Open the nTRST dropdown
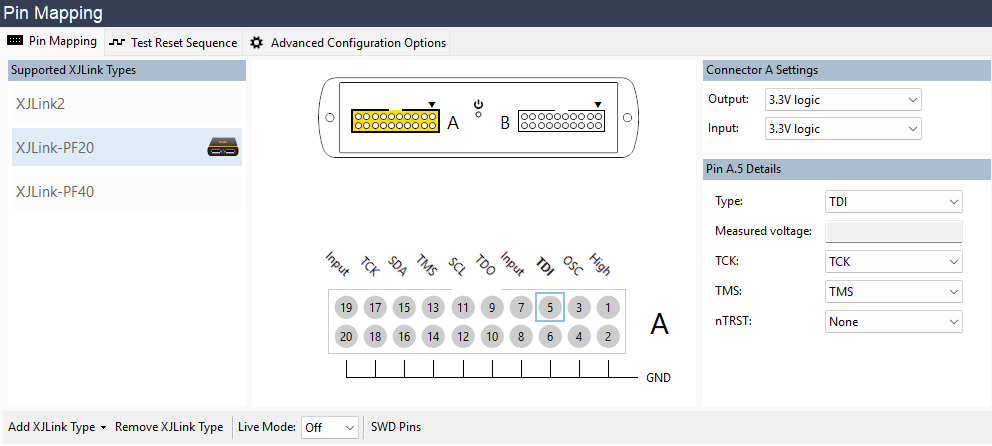 pyautogui.click(x=893, y=322)
